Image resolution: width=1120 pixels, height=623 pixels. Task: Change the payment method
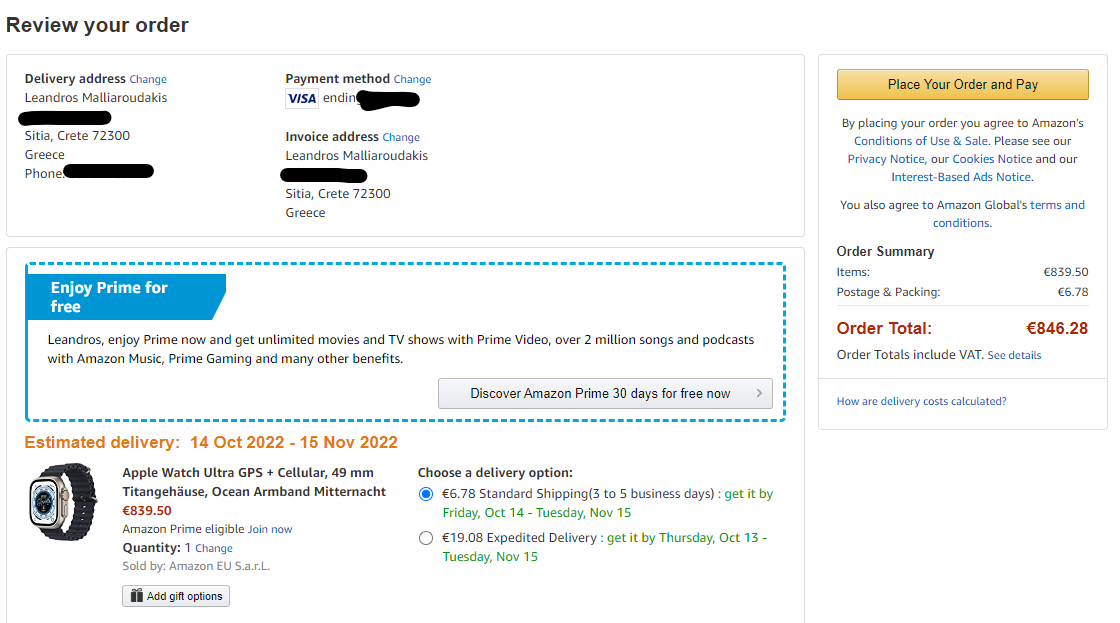412,79
